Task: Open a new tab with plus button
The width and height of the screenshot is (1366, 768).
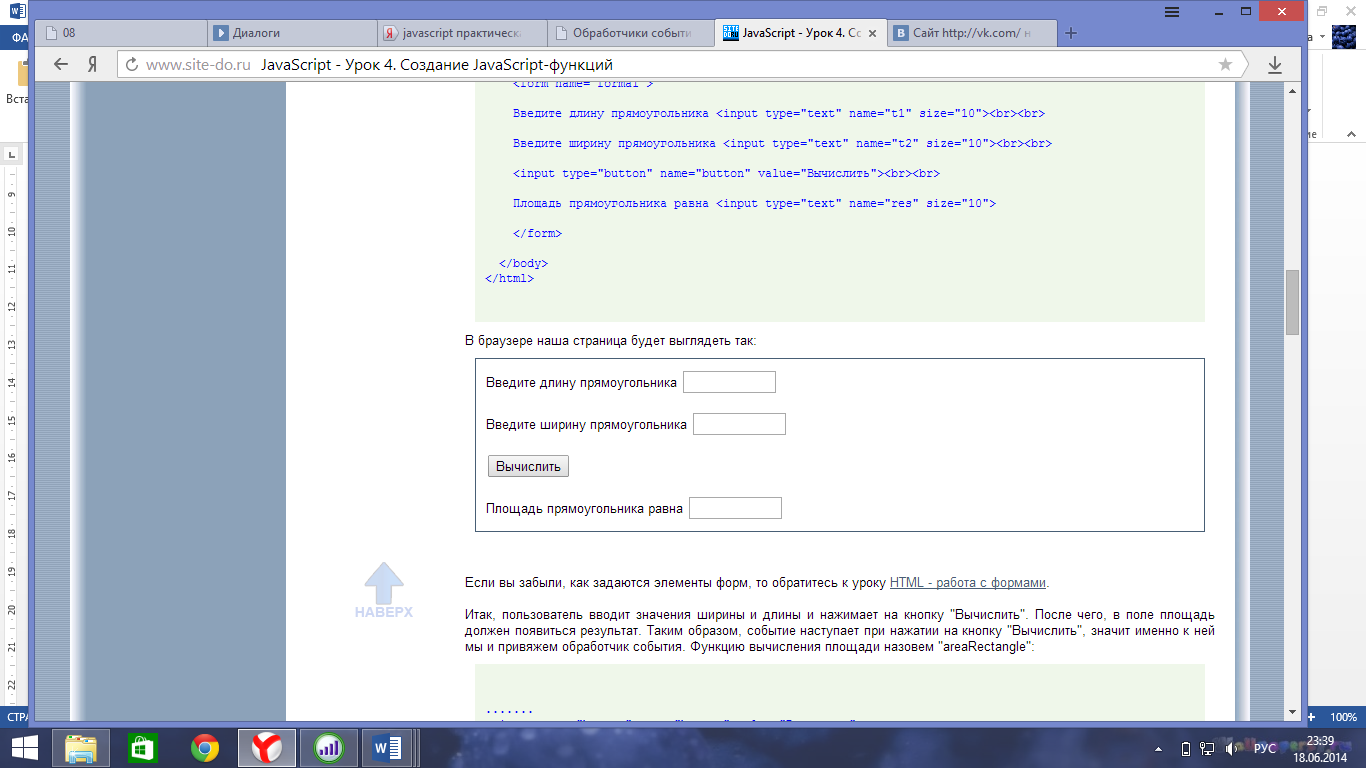Action: coord(1071,33)
